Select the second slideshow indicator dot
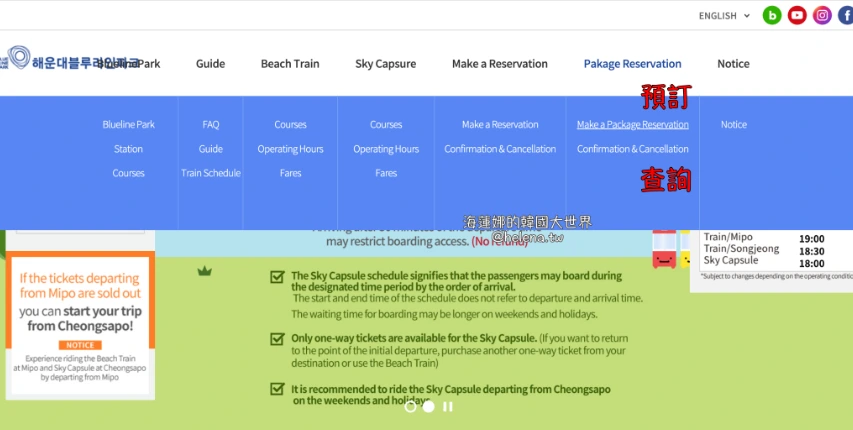853x430 pixels. tap(429, 407)
